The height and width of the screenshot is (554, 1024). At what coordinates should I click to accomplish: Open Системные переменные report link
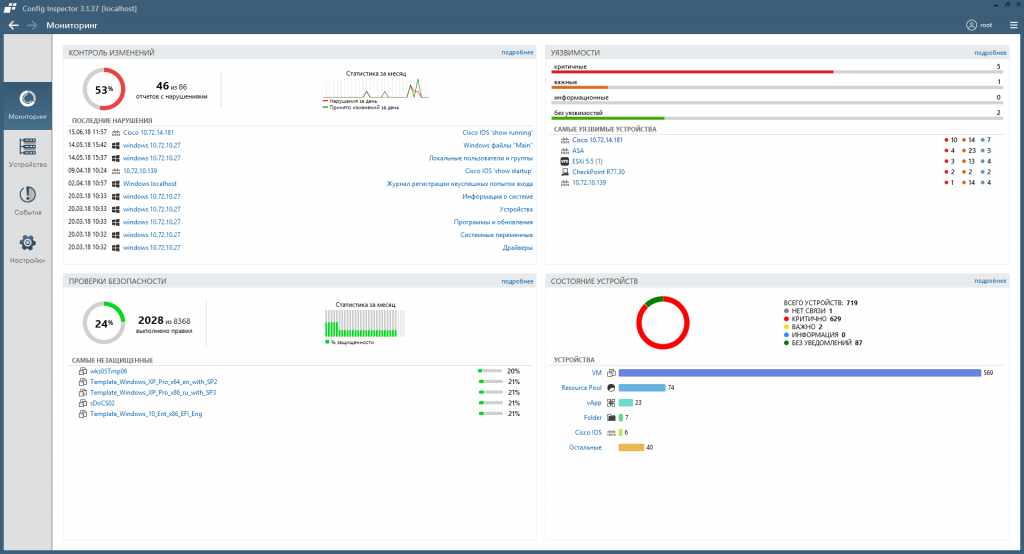(496, 235)
